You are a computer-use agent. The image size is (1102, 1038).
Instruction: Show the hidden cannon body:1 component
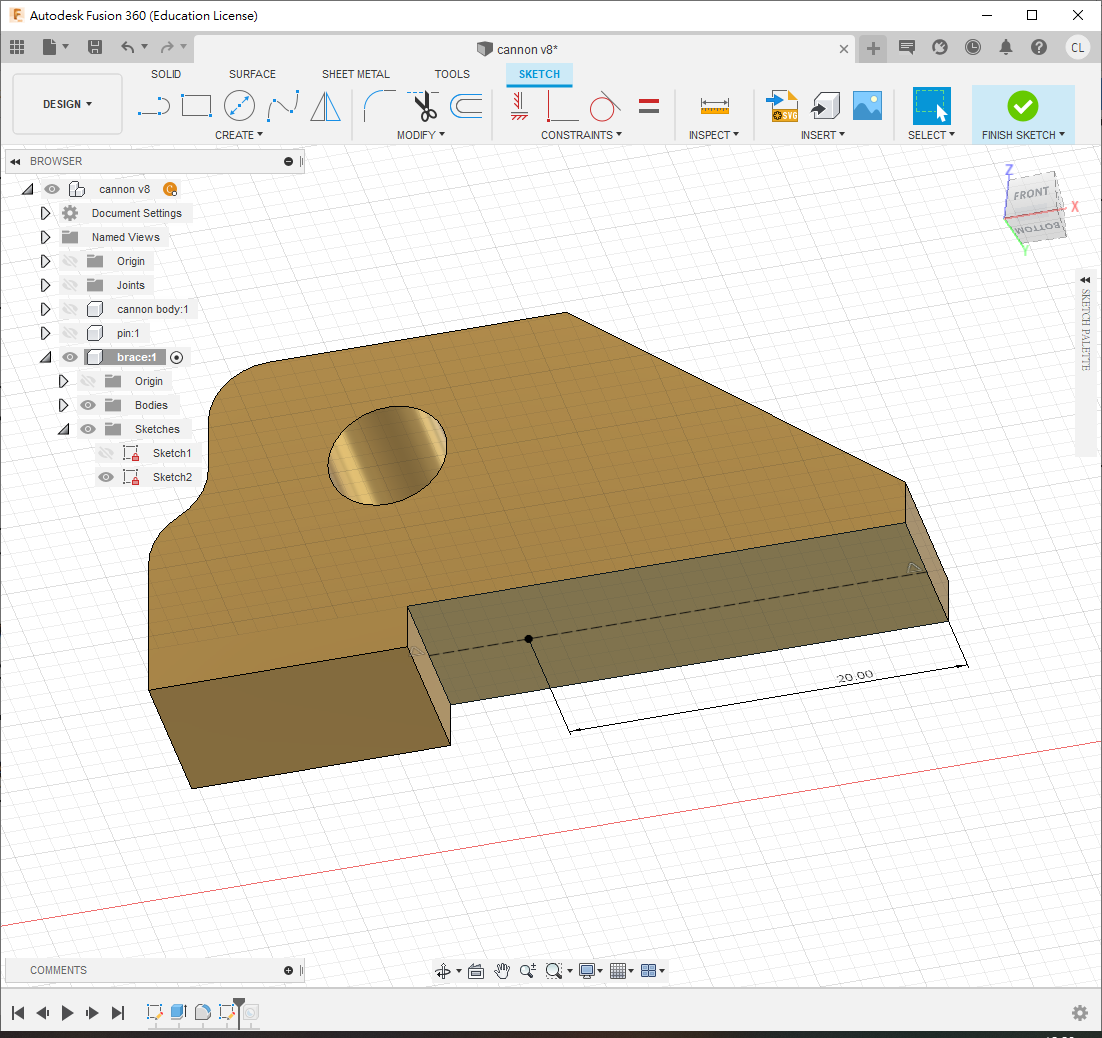coord(69,309)
